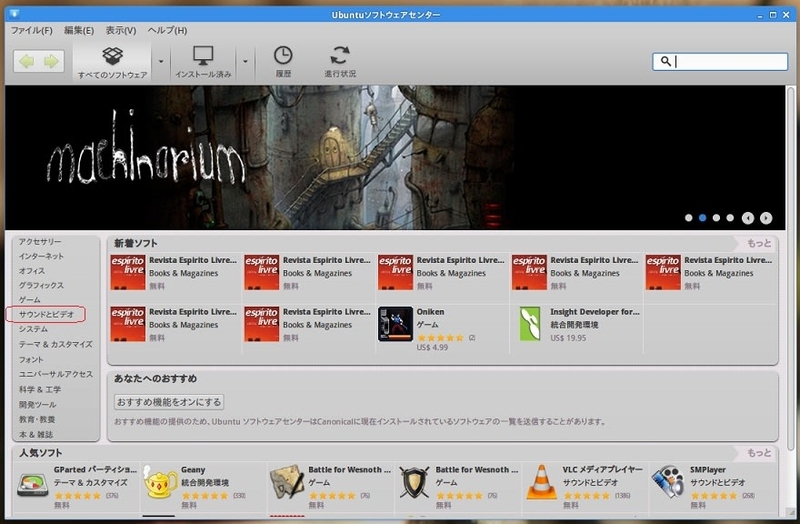Click the VLC star rating
Image resolution: width=800 pixels, height=524 pixels.
(x=586, y=495)
